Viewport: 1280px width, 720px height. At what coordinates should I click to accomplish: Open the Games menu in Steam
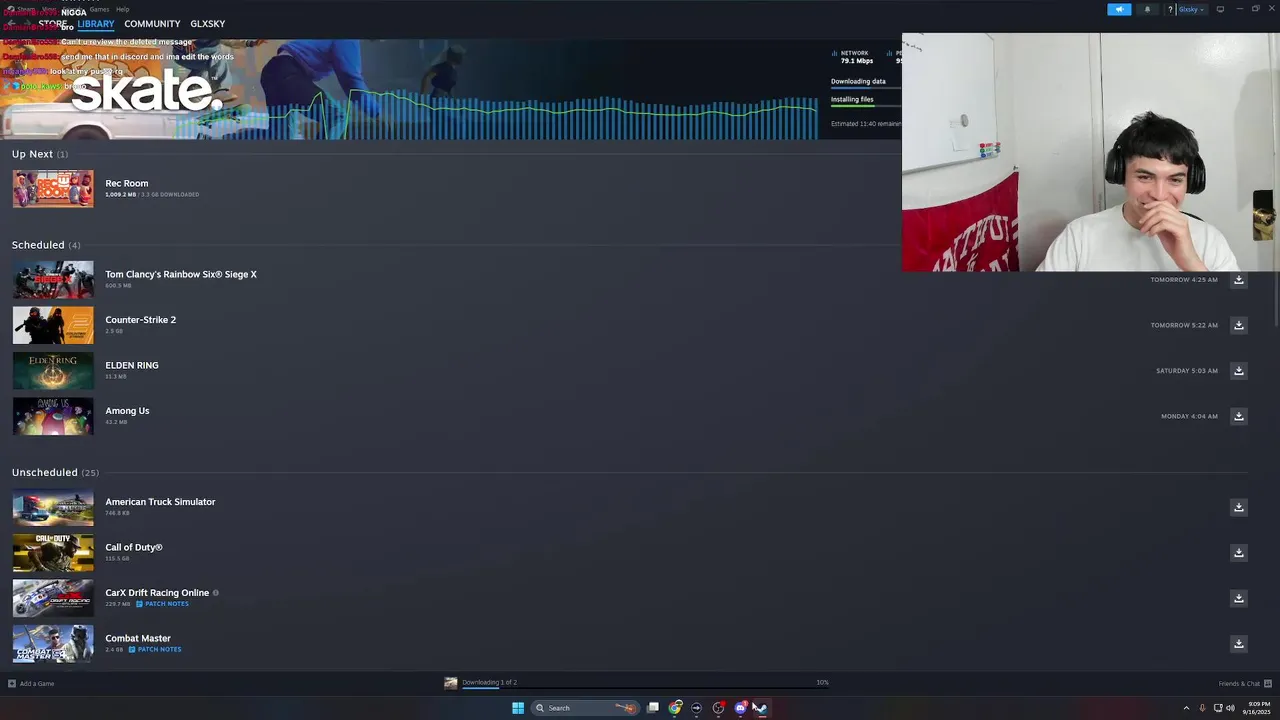coord(99,9)
